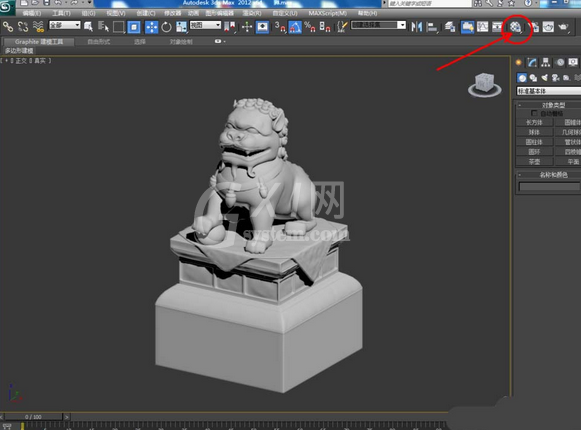Click the 圆柱体 cylinder primitive button
Viewport: 581px width, 430px height.
(x=534, y=142)
